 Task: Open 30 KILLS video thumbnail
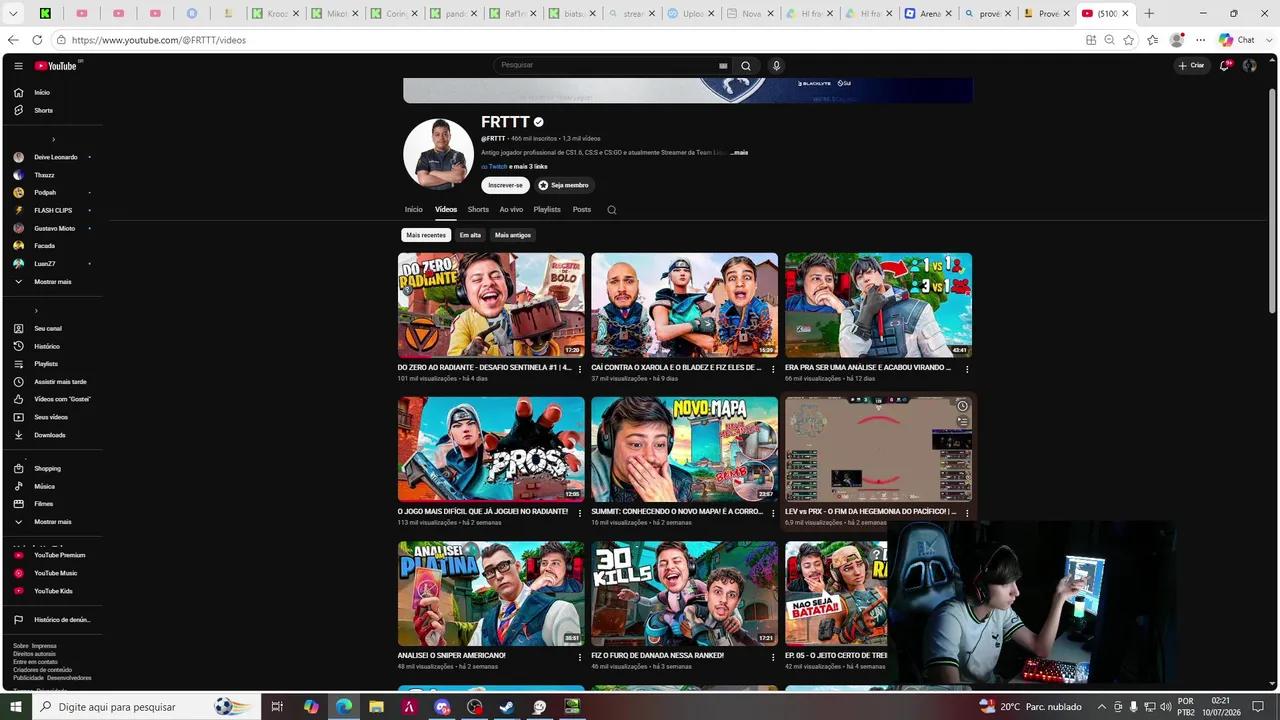click(684, 593)
